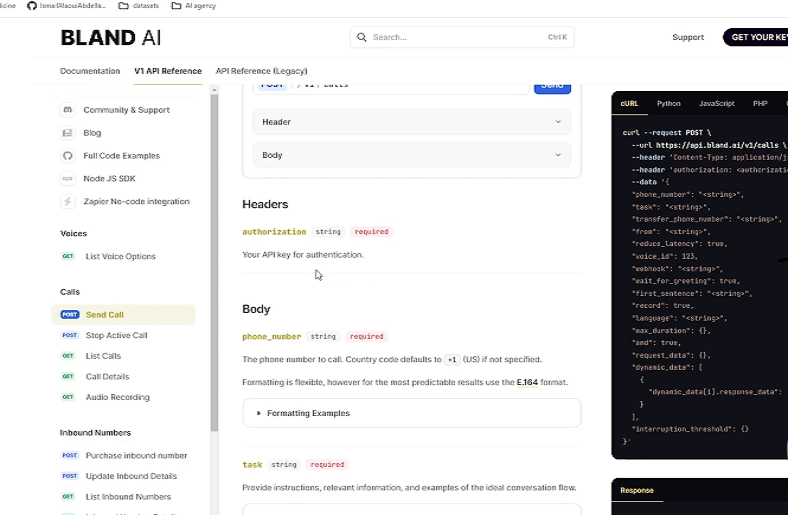
Task: Open the Documentation tab
Action: coord(90,71)
